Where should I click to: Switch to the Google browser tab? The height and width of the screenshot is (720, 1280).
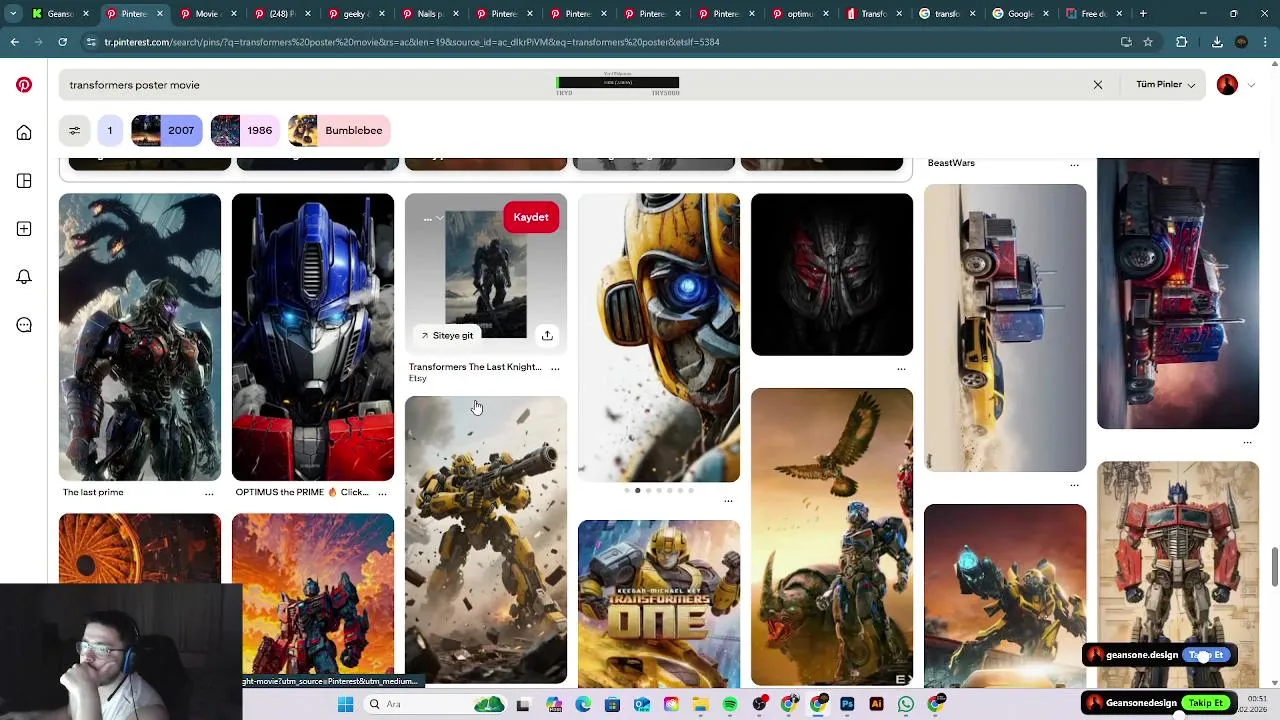(x=1020, y=14)
